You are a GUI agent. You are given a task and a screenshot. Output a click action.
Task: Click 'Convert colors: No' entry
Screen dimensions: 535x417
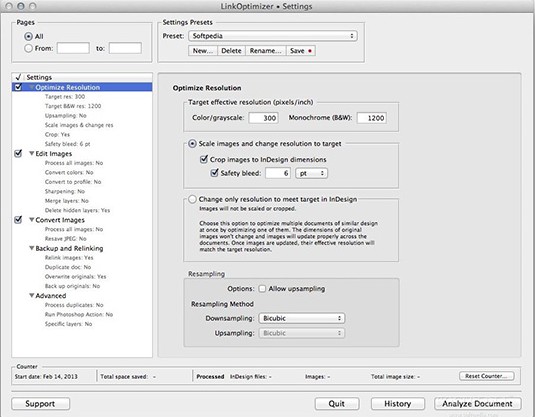click(69, 172)
